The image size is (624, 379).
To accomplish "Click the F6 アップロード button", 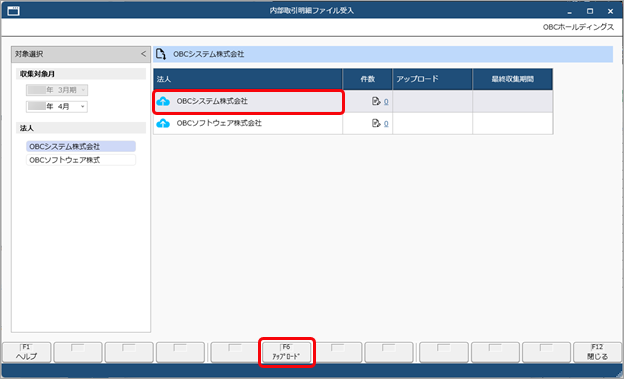I will point(287,352).
